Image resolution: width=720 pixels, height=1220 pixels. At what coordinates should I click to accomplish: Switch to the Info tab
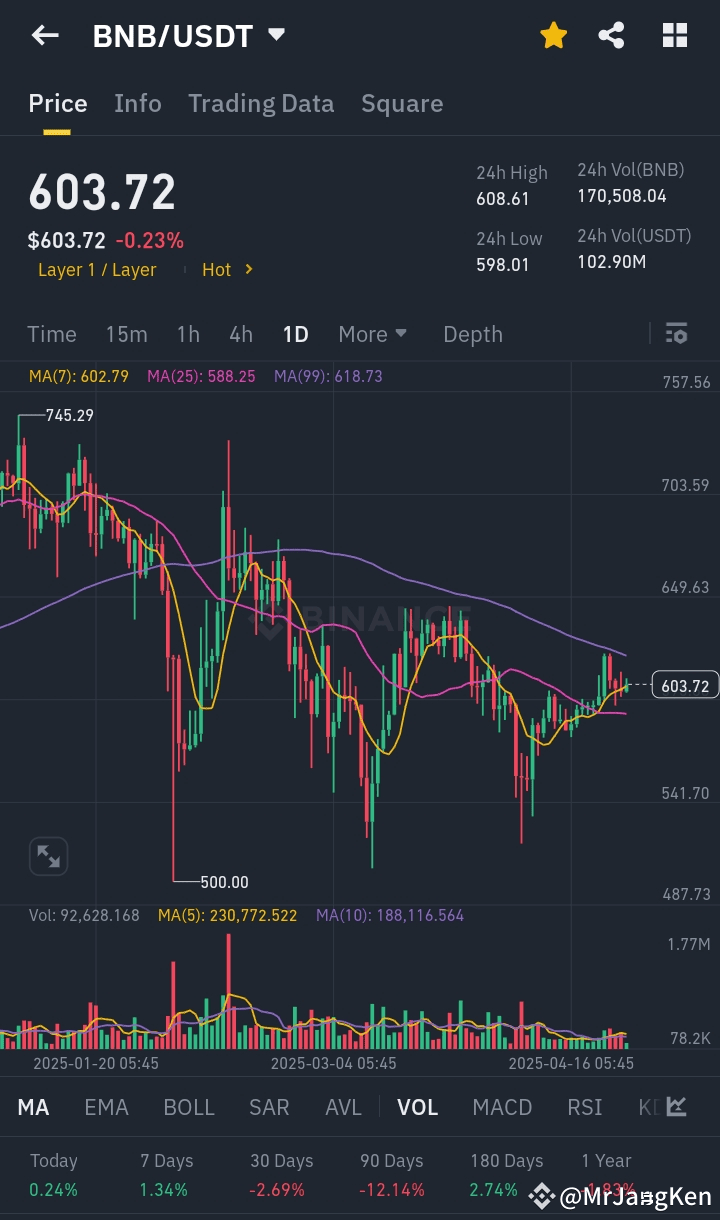(138, 104)
